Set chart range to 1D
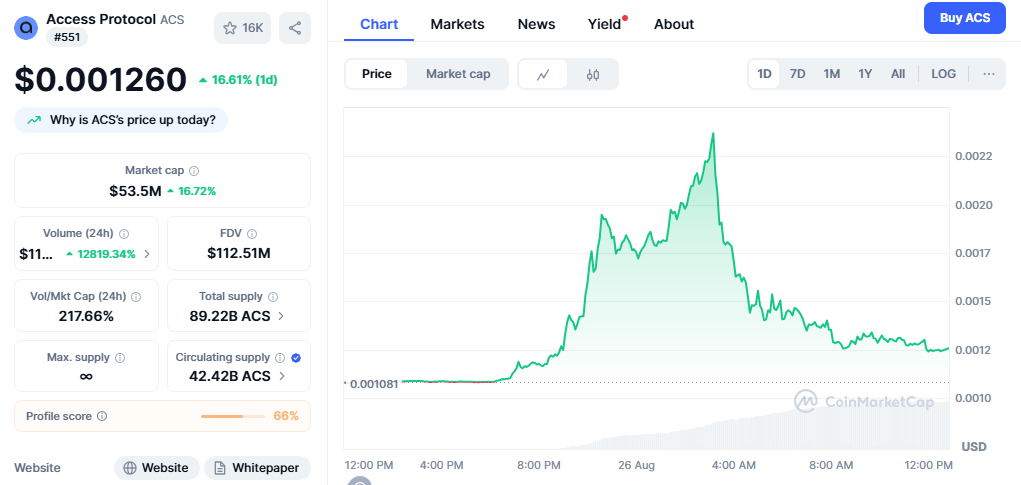Image resolution: width=1021 pixels, height=485 pixels. coord(764,74)
